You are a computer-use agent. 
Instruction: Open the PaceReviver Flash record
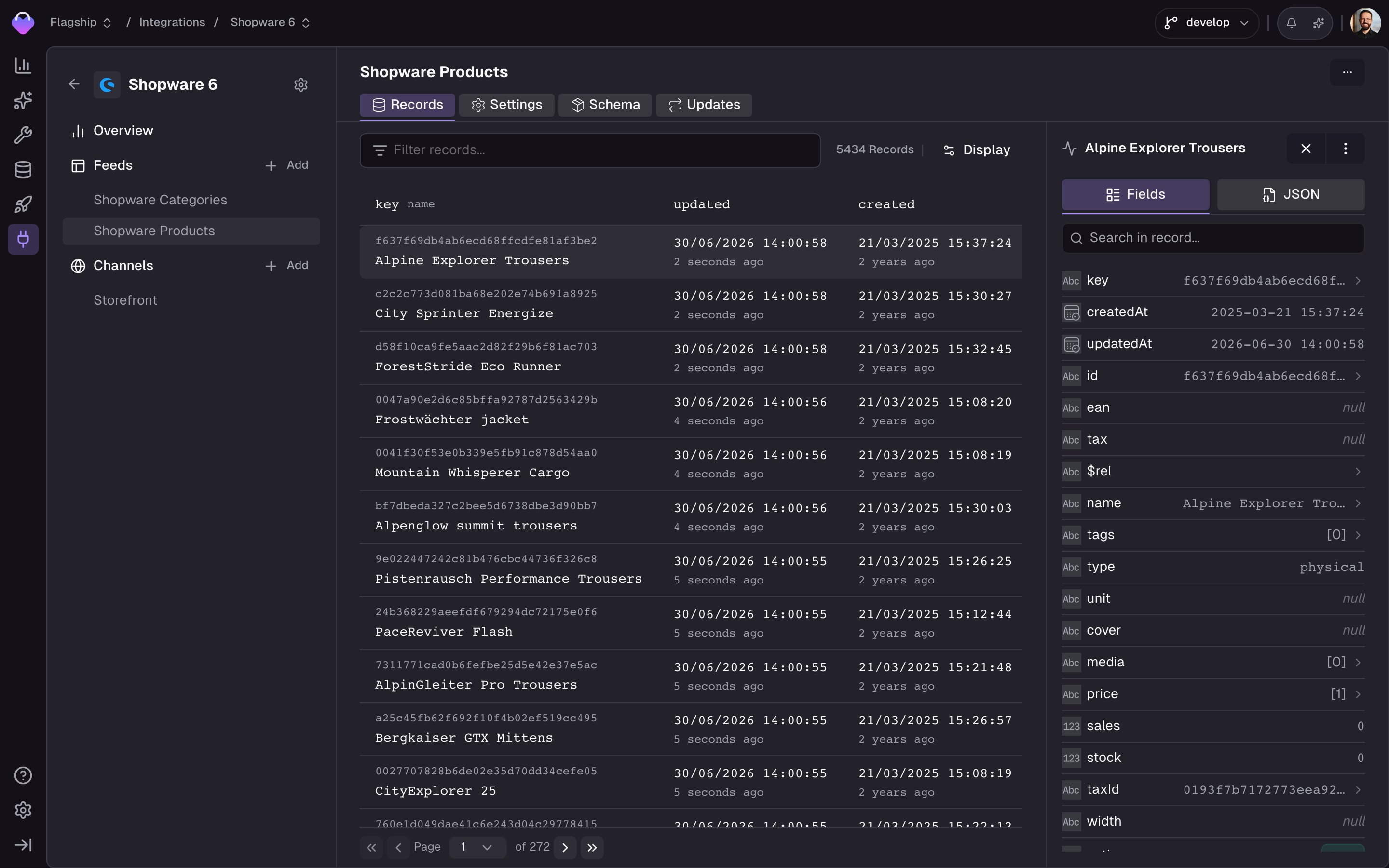[691, 623]
